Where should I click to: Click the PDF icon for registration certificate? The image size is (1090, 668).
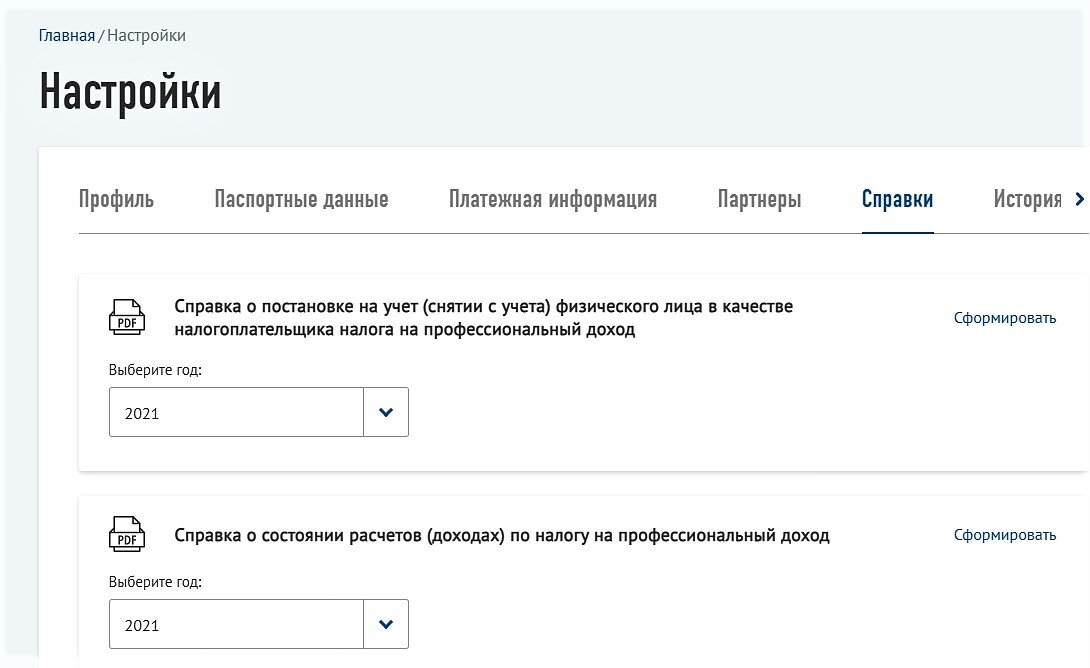(126, 317)
